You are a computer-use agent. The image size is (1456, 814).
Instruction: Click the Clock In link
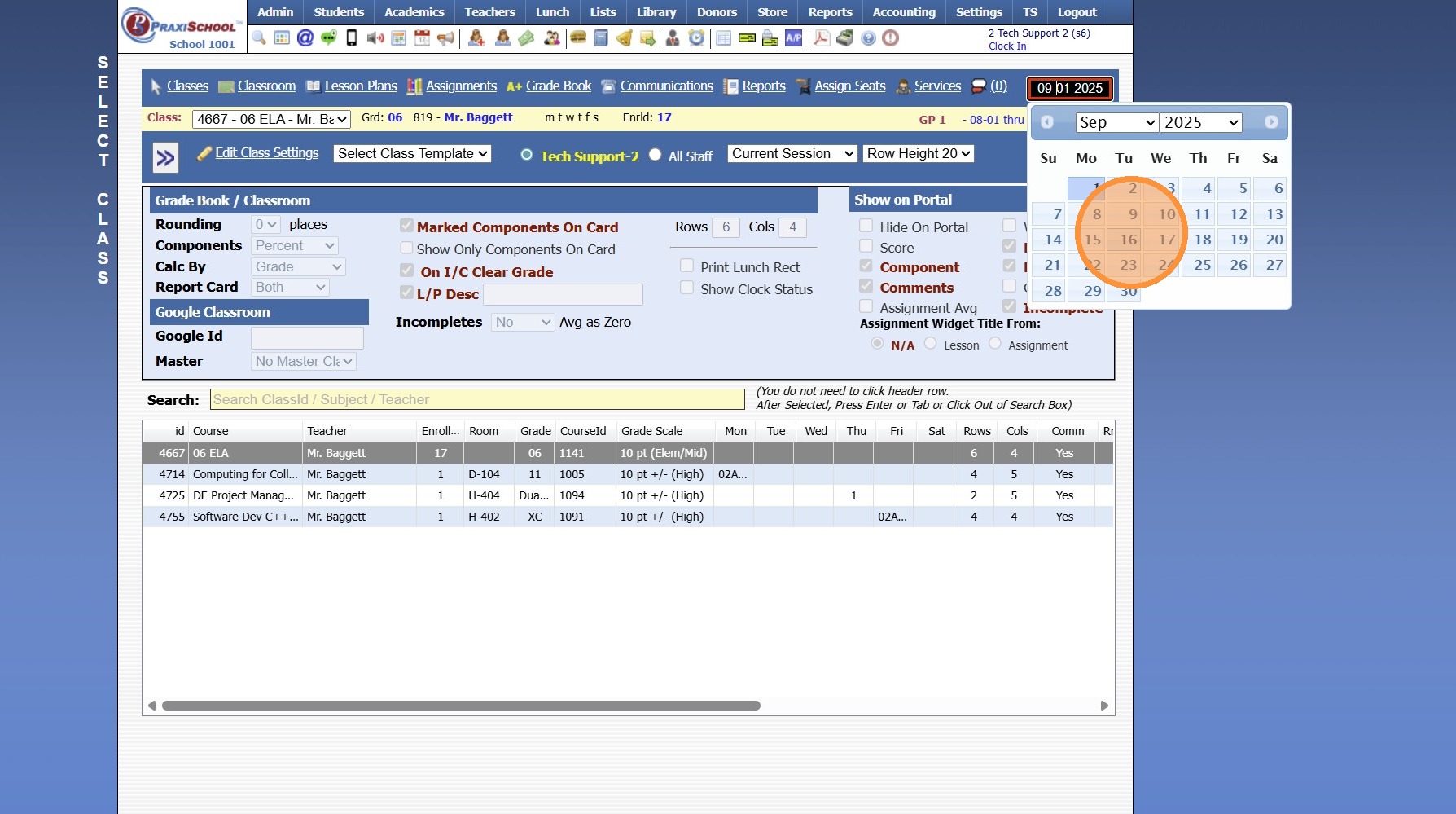click(1006, 46)
